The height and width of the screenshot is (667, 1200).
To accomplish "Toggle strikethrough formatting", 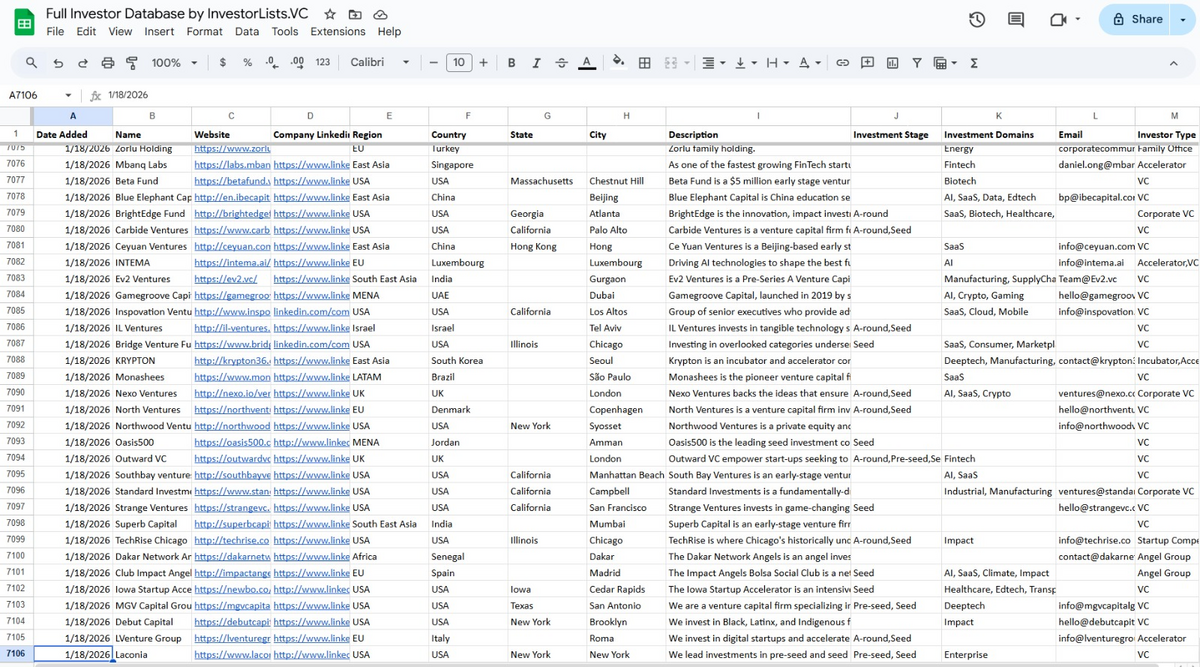I will 559,62.
